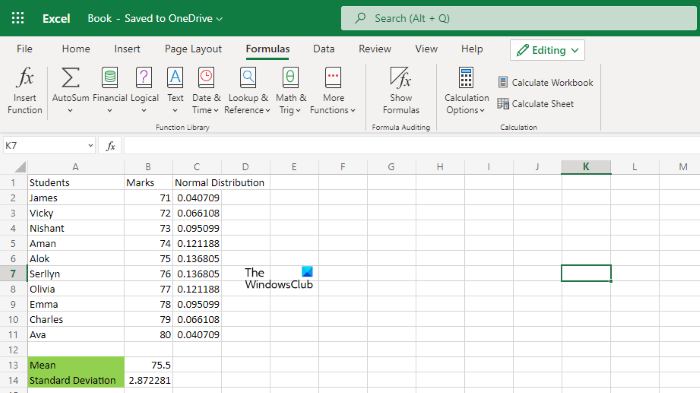The height and width of the screenshot is (393, 700).
Task: Open the Logical functions icon
Action: [144, 78]
